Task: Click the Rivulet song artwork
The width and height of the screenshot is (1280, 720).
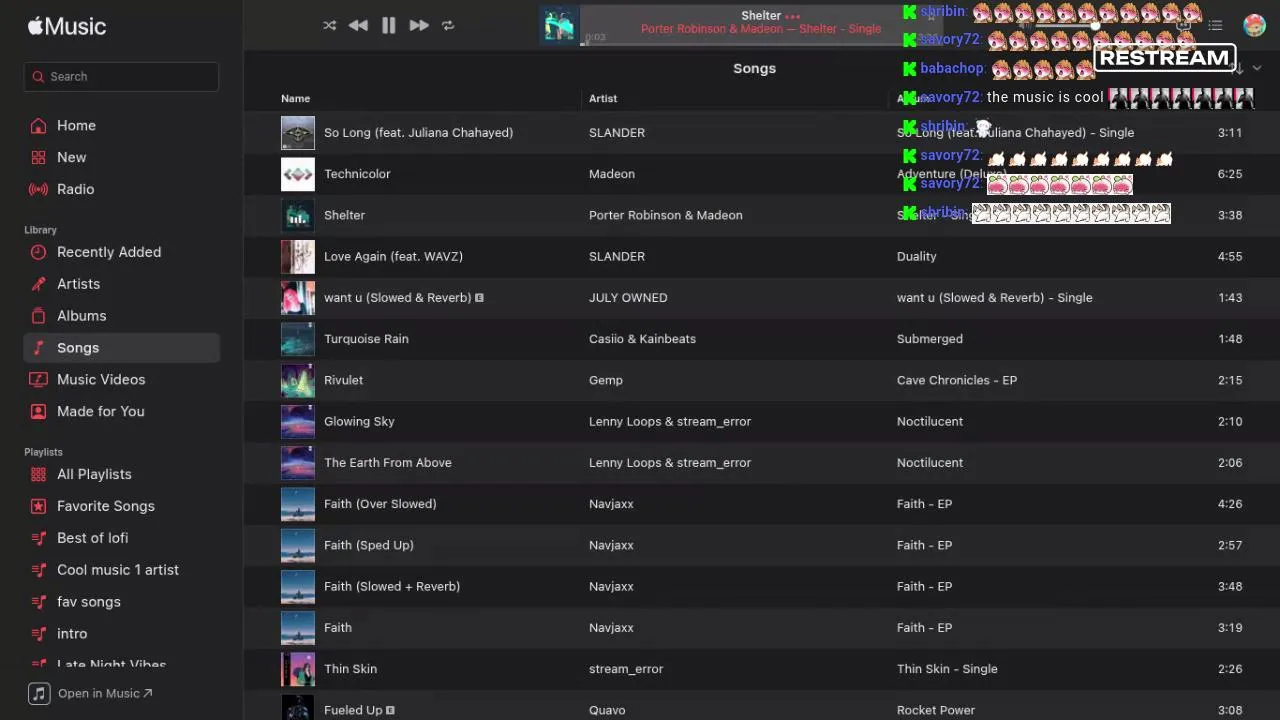Action: coord(298,380)
